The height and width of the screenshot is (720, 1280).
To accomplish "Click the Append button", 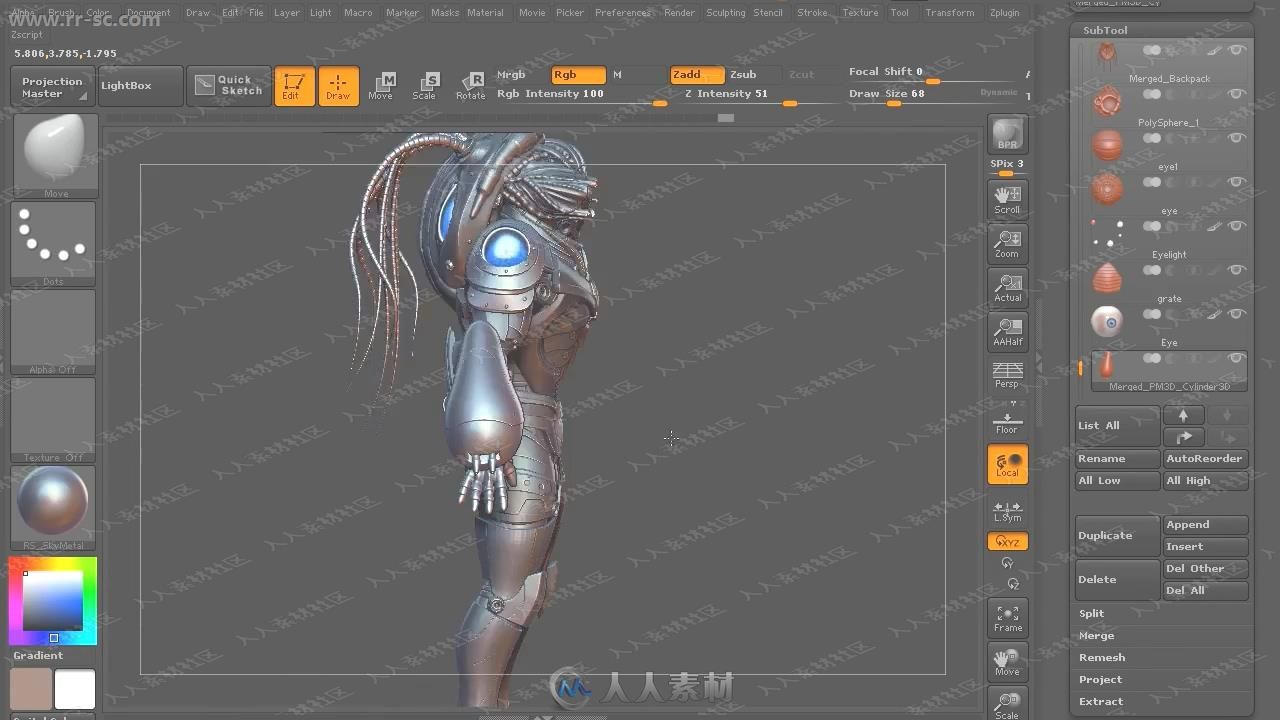I will (1206, 524).
